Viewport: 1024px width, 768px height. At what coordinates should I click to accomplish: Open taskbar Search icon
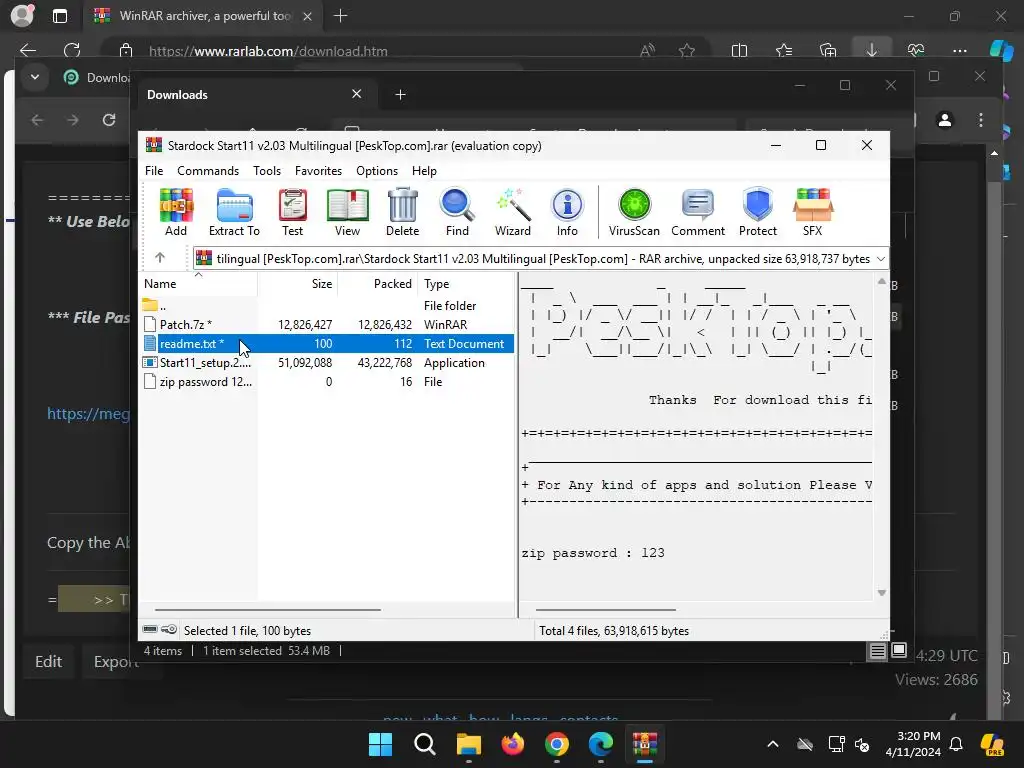(x=424, y=744)
